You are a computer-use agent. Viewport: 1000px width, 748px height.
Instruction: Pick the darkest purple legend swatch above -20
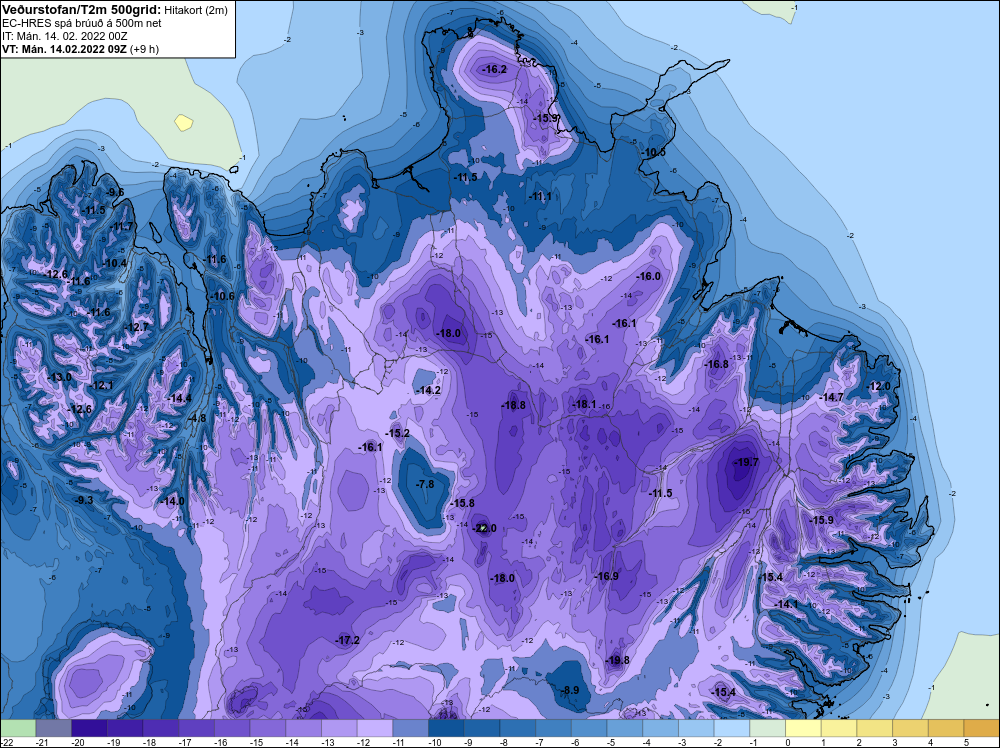point(89,728)
